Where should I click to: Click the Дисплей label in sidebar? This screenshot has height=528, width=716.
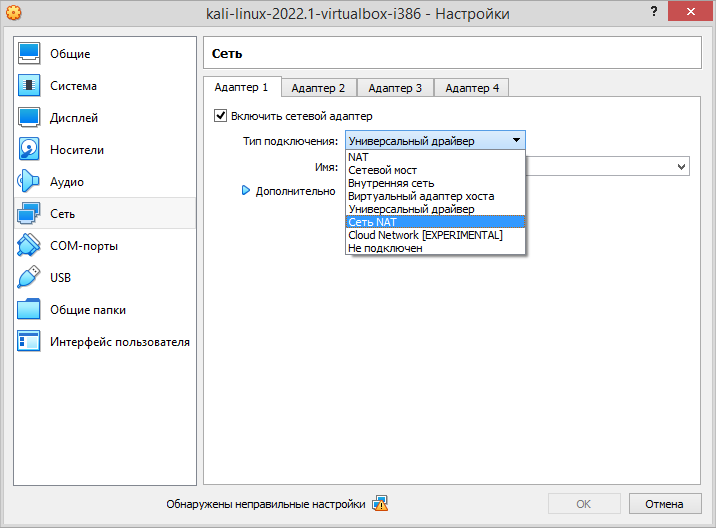point(74,118)
